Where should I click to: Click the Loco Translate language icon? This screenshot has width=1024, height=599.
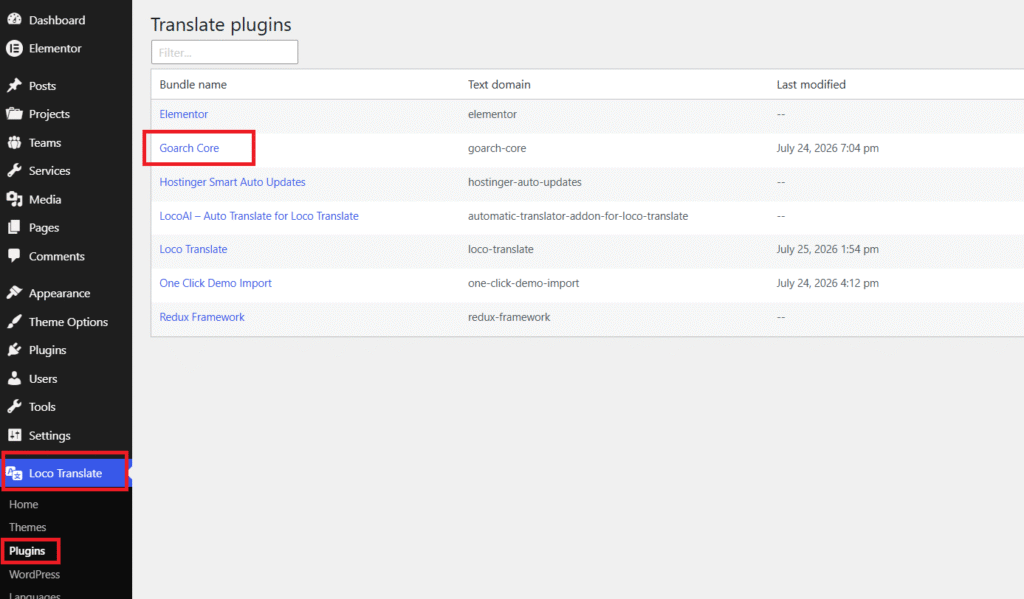pos(14,473)
